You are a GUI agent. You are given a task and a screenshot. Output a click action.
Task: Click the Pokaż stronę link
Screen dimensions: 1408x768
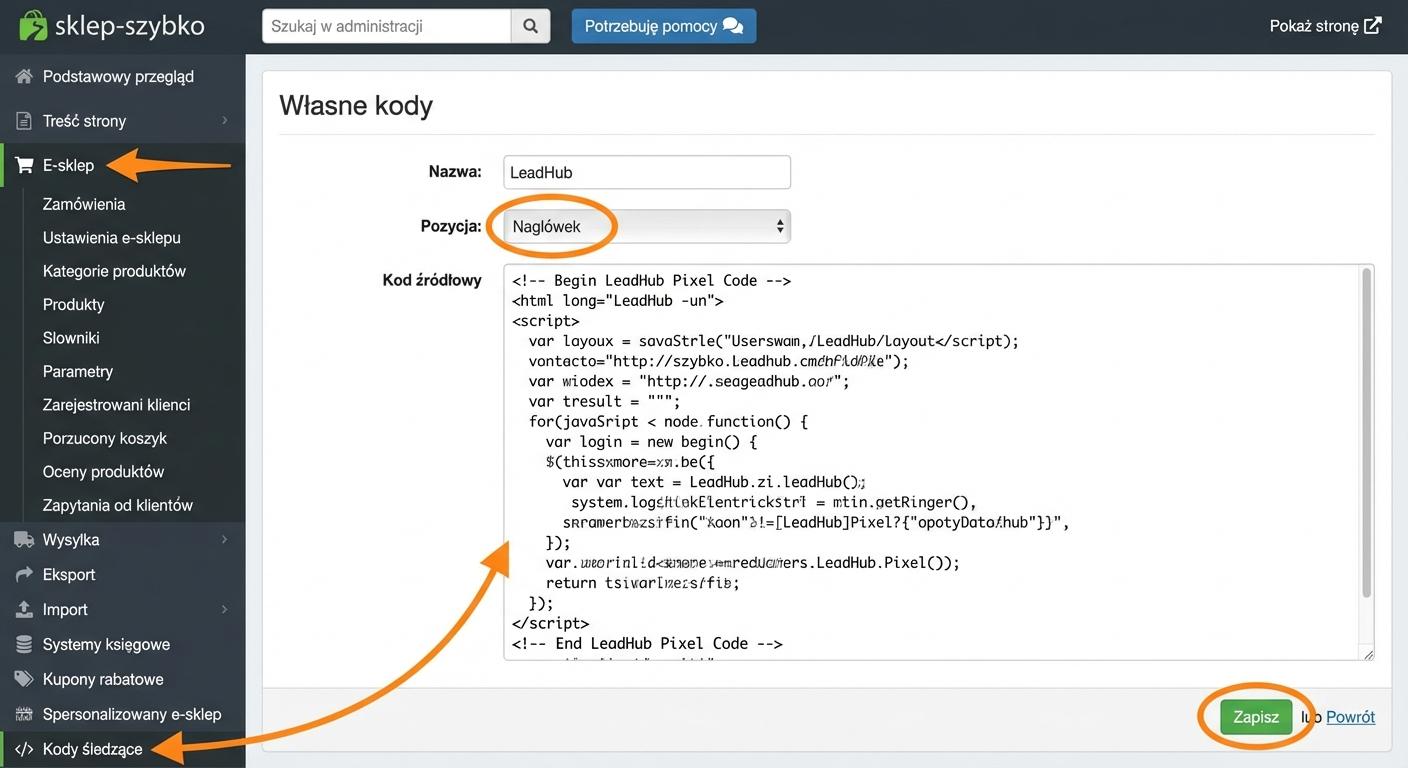1325,26
